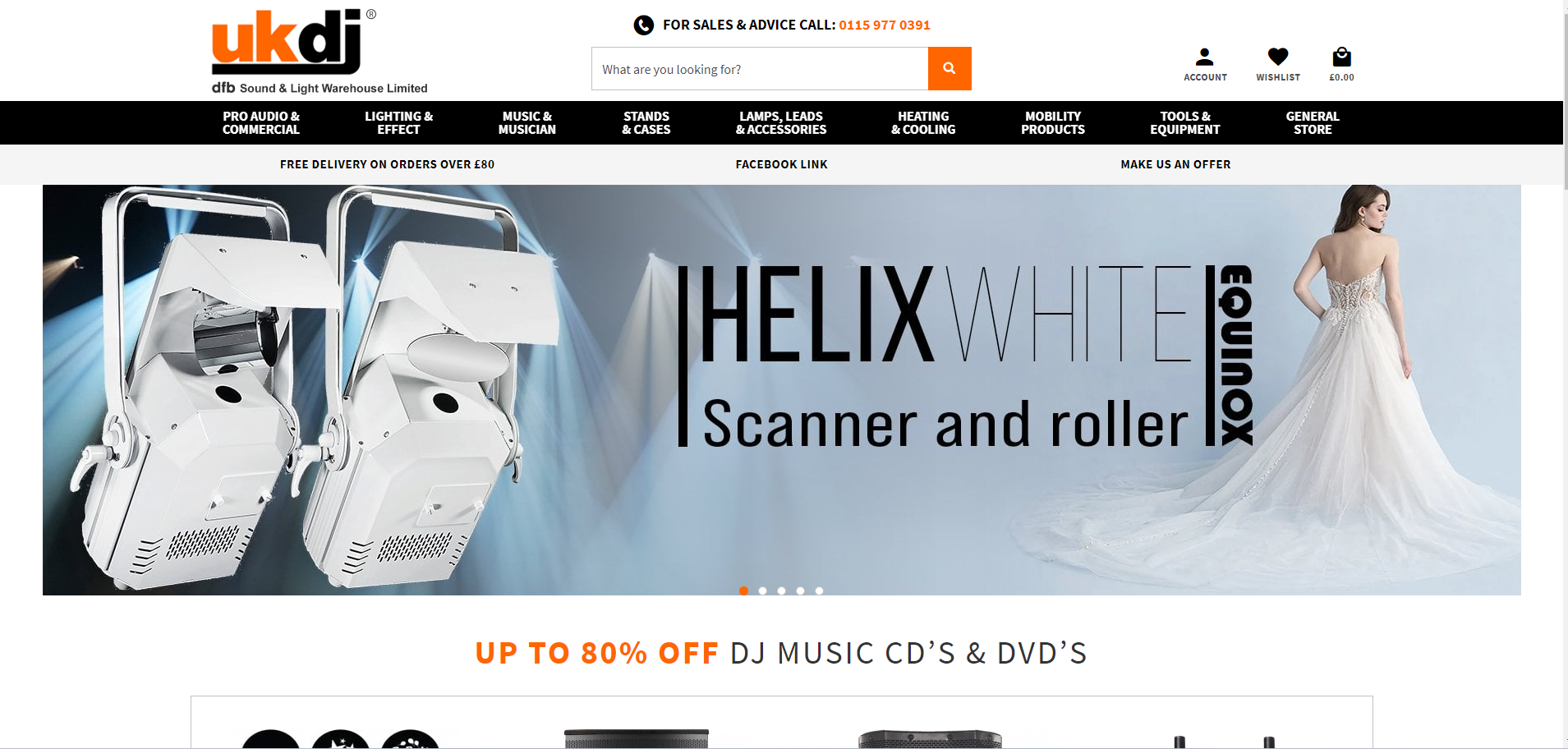
Task: Expand Music & Musician menu
Action: pos(527,123)
